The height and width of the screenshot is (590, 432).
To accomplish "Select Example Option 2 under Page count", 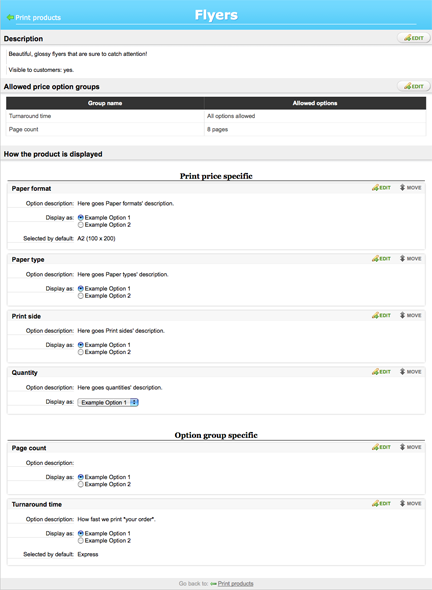I will [81, 485].
